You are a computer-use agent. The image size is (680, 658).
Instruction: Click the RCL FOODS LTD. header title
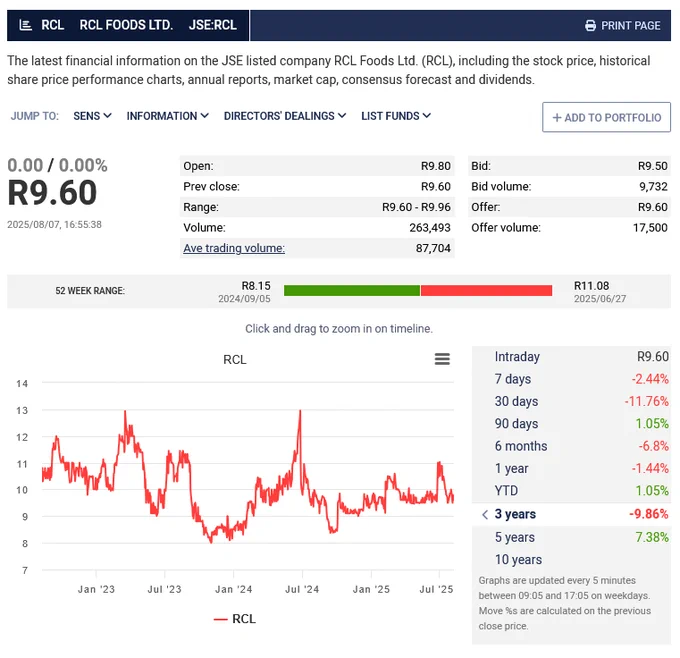126,25
